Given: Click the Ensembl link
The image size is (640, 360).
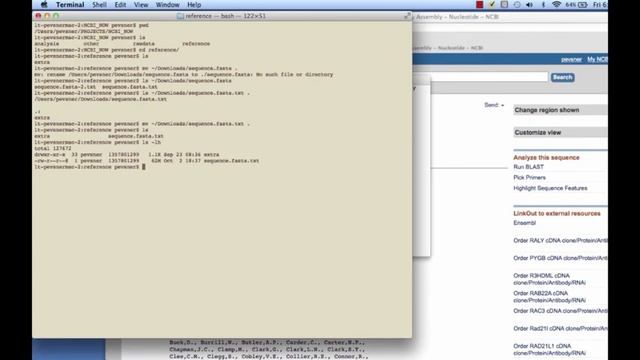Looking at the screenshot, I should 524,223.
